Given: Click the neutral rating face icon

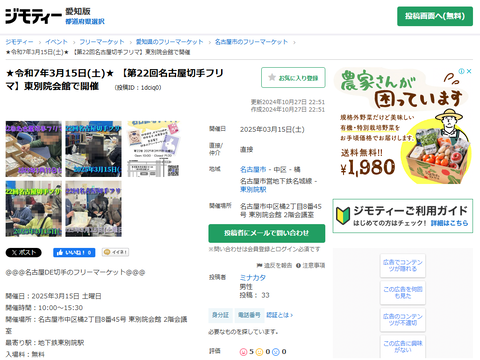Looking at the screenshot, I should [x=260, y=352].
